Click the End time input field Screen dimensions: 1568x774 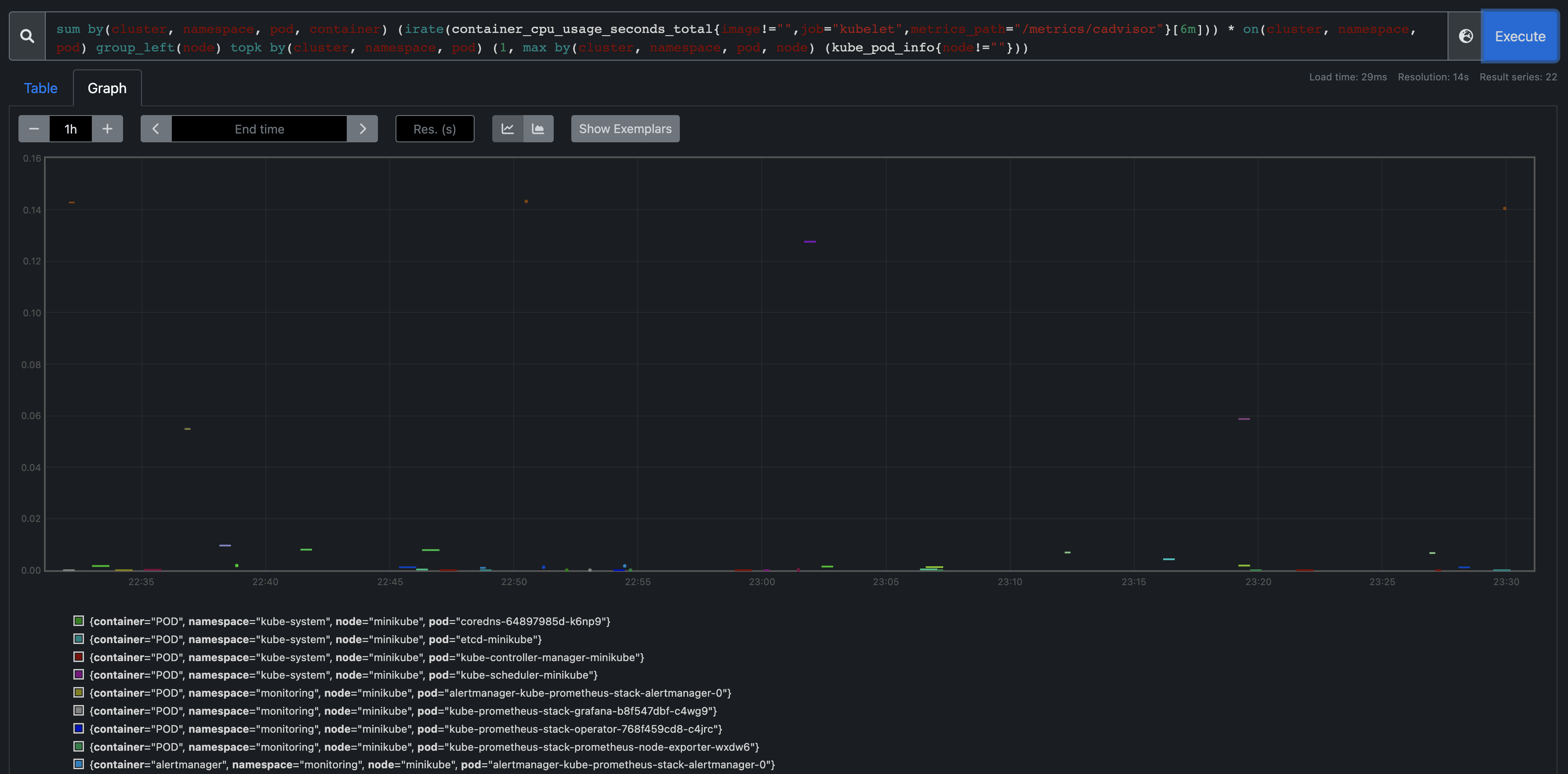coord(259,129)
